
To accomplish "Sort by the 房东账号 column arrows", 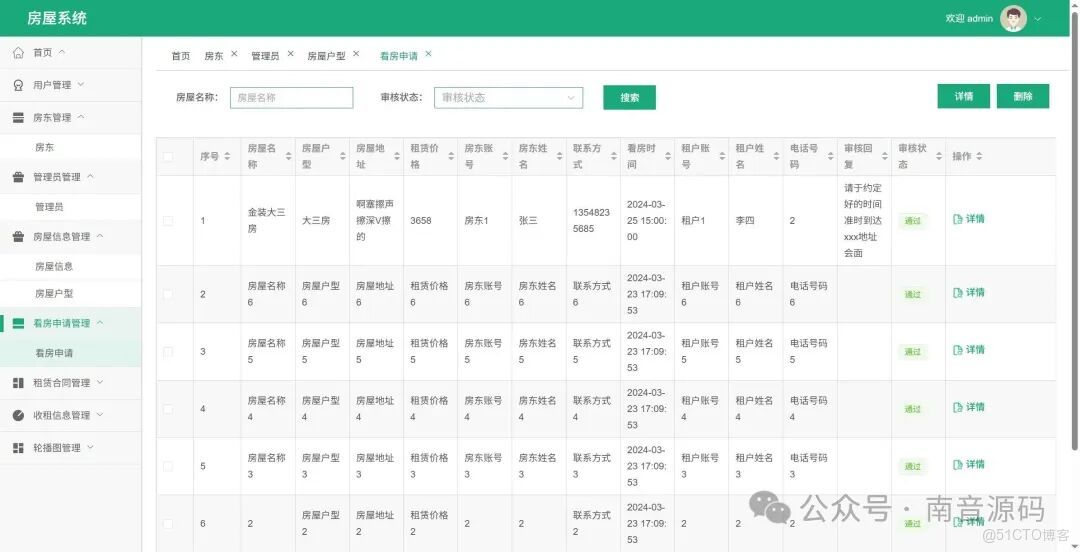I will tap(505, 156).
